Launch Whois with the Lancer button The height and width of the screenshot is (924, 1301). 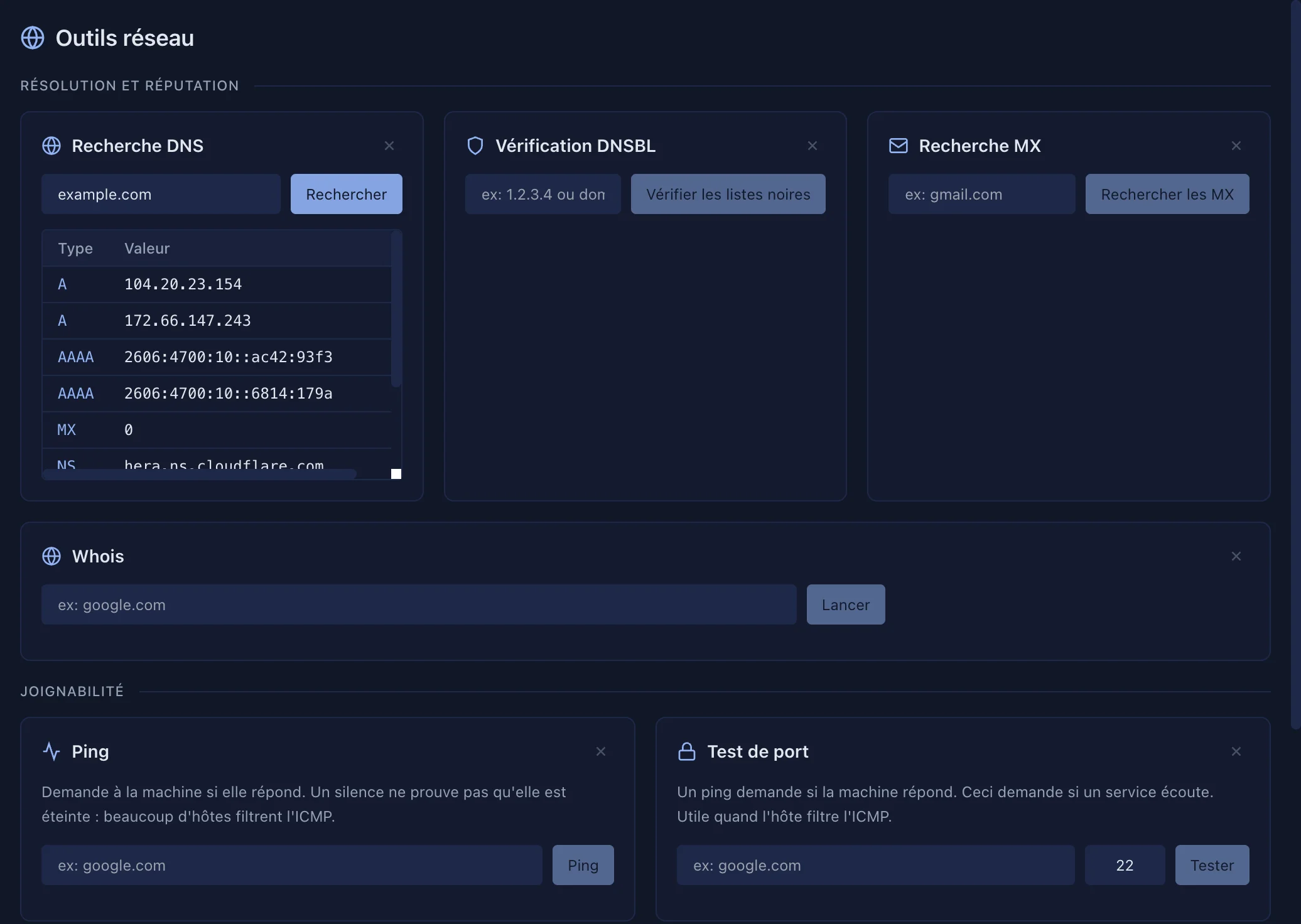click(846, 604)
